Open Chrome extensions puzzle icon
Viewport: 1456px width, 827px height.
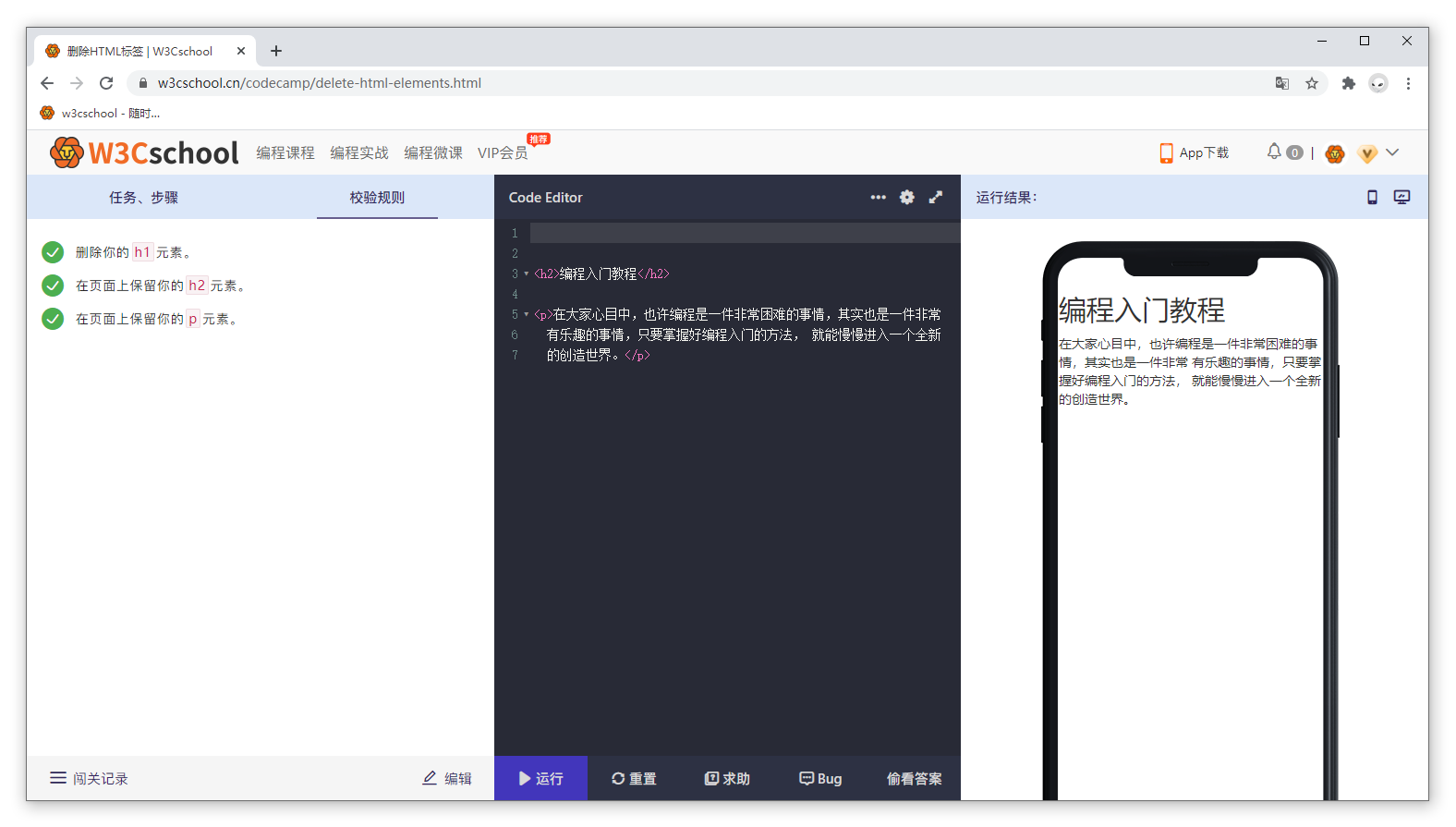[x=1349, y=83]
